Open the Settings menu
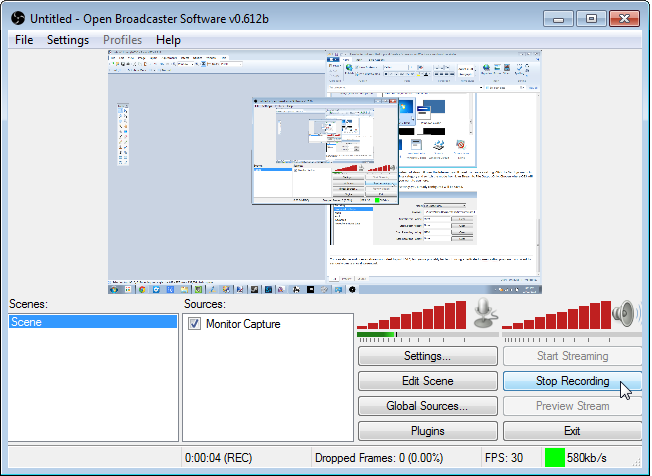652x476 pixels. [x=68, y=40]
